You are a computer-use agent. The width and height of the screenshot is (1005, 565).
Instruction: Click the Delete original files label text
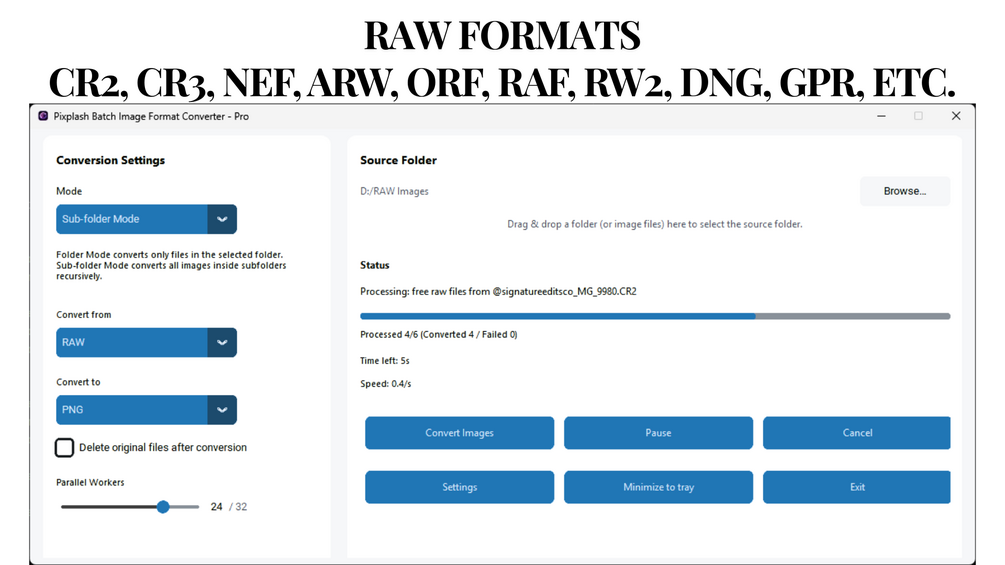tap(163, 447)
